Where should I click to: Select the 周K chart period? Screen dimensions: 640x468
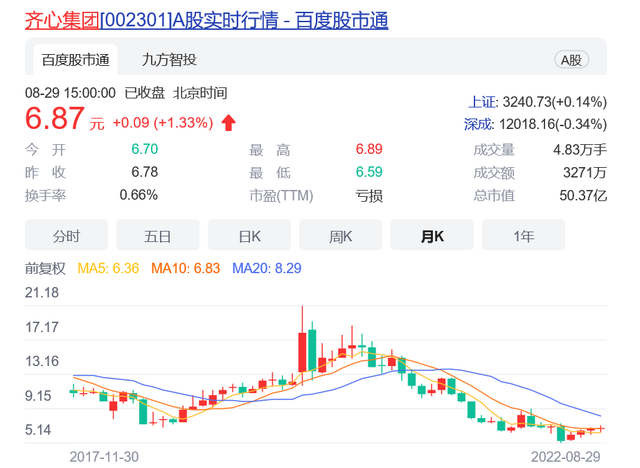[x=341, y=236]
